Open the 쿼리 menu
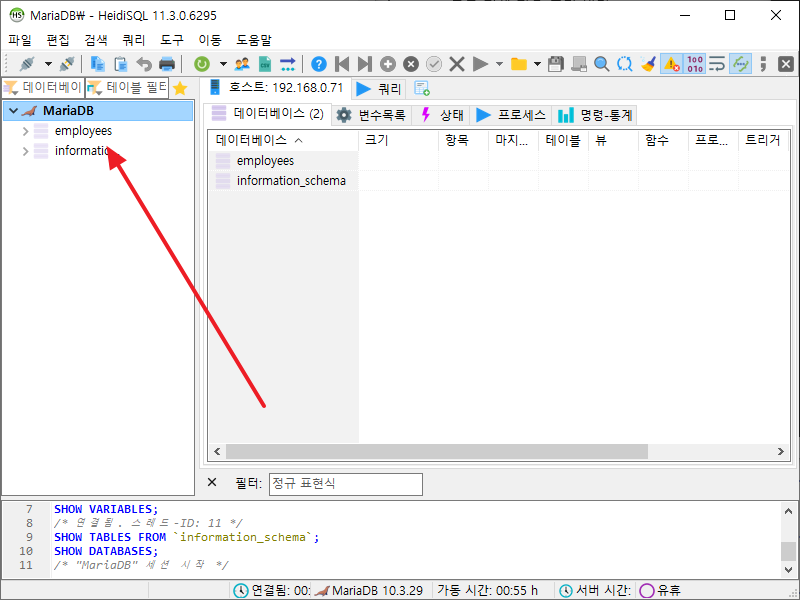Image resolution: width=800 pixels, height=600 pixels. pyautogui.click(x=134, y=40)
